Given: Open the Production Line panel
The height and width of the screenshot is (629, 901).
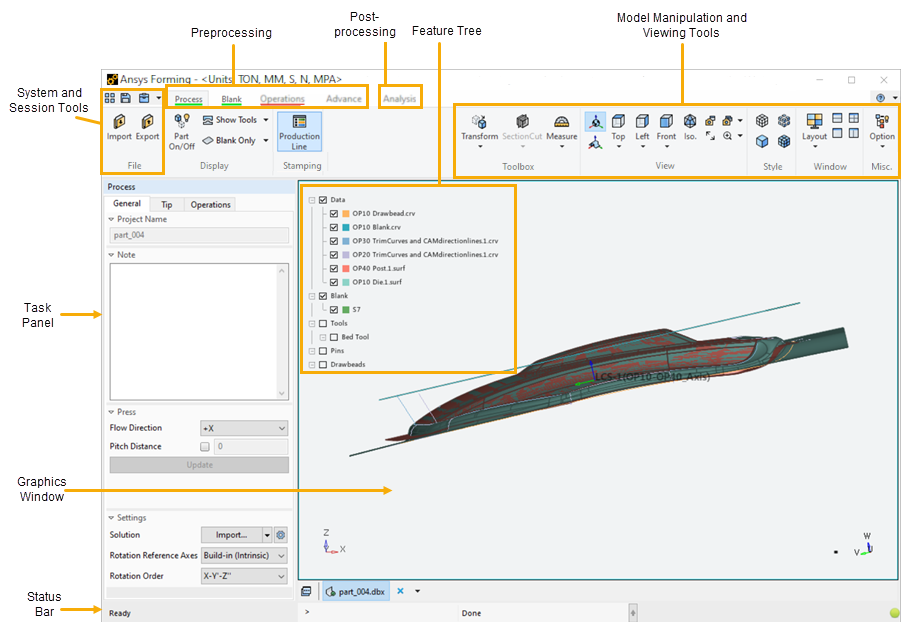Looking at the screenshot, I should (299, 131).
